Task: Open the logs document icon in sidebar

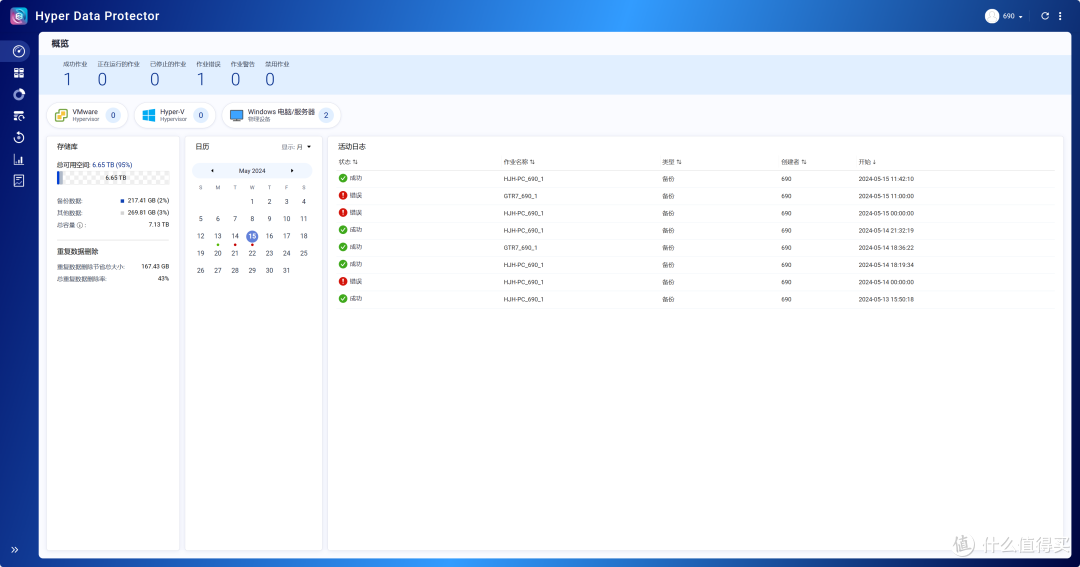Action: [19, 181]
